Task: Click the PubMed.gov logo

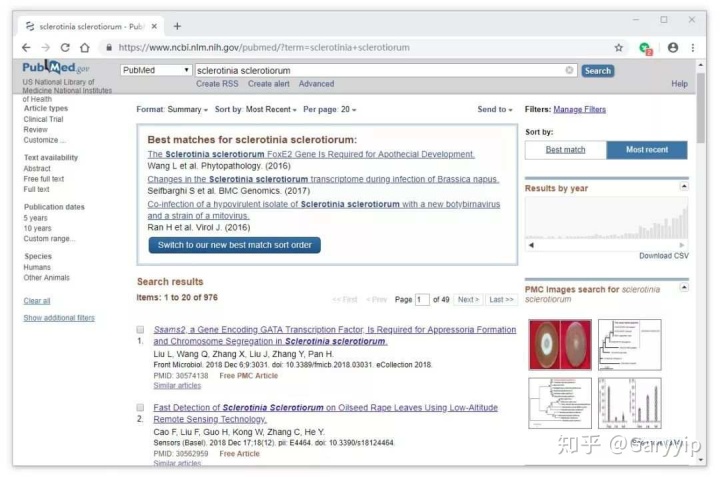Action: pyautogui.click(x=56, y=68)
